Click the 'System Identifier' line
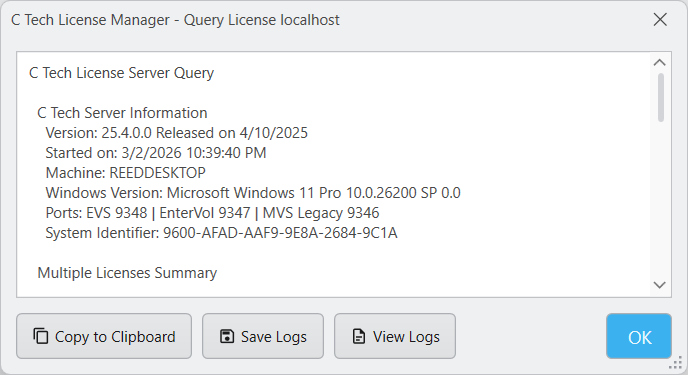Screen dimensions: 688x375 (x=222, y=233)
